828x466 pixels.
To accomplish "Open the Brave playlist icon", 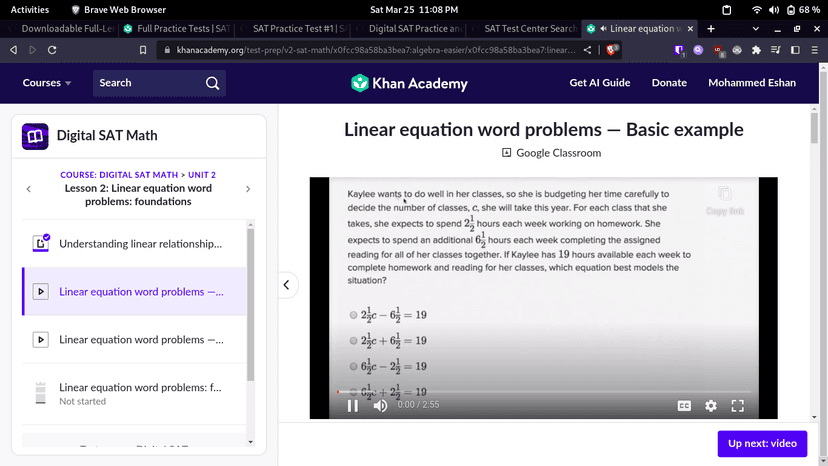I will point(775,50).
